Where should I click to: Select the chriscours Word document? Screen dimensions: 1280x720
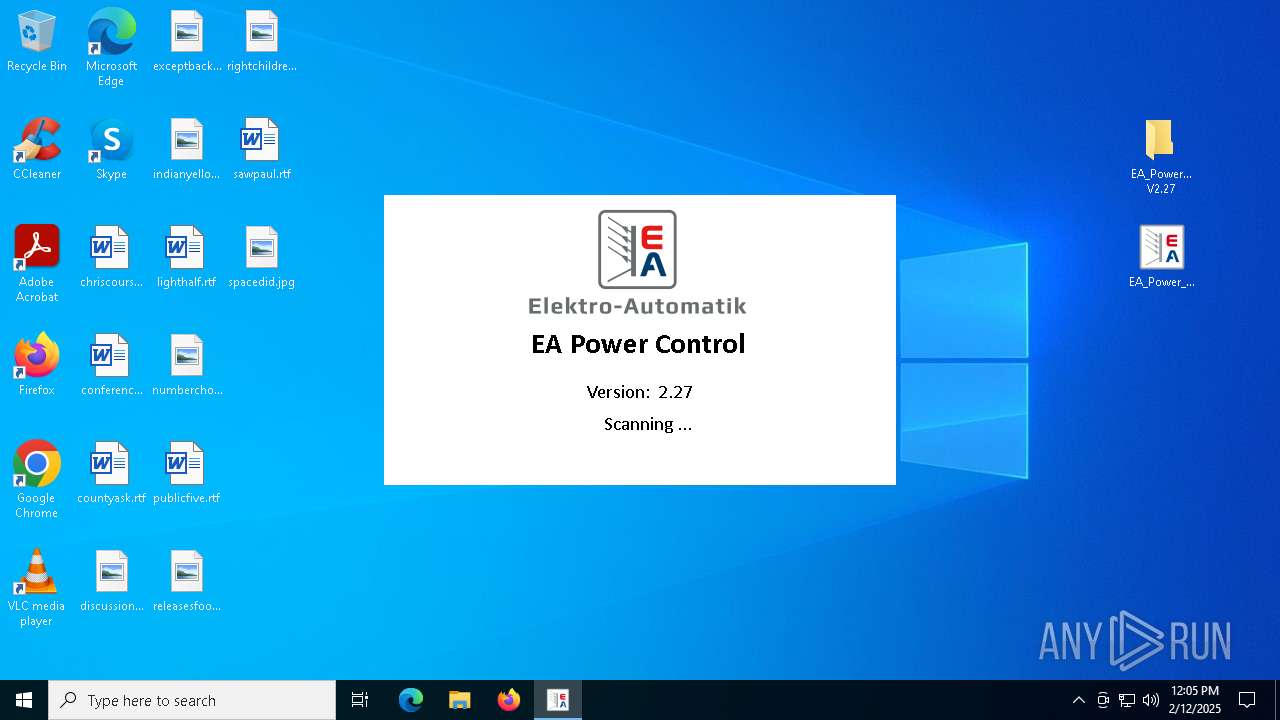click(x=111, y=258)
